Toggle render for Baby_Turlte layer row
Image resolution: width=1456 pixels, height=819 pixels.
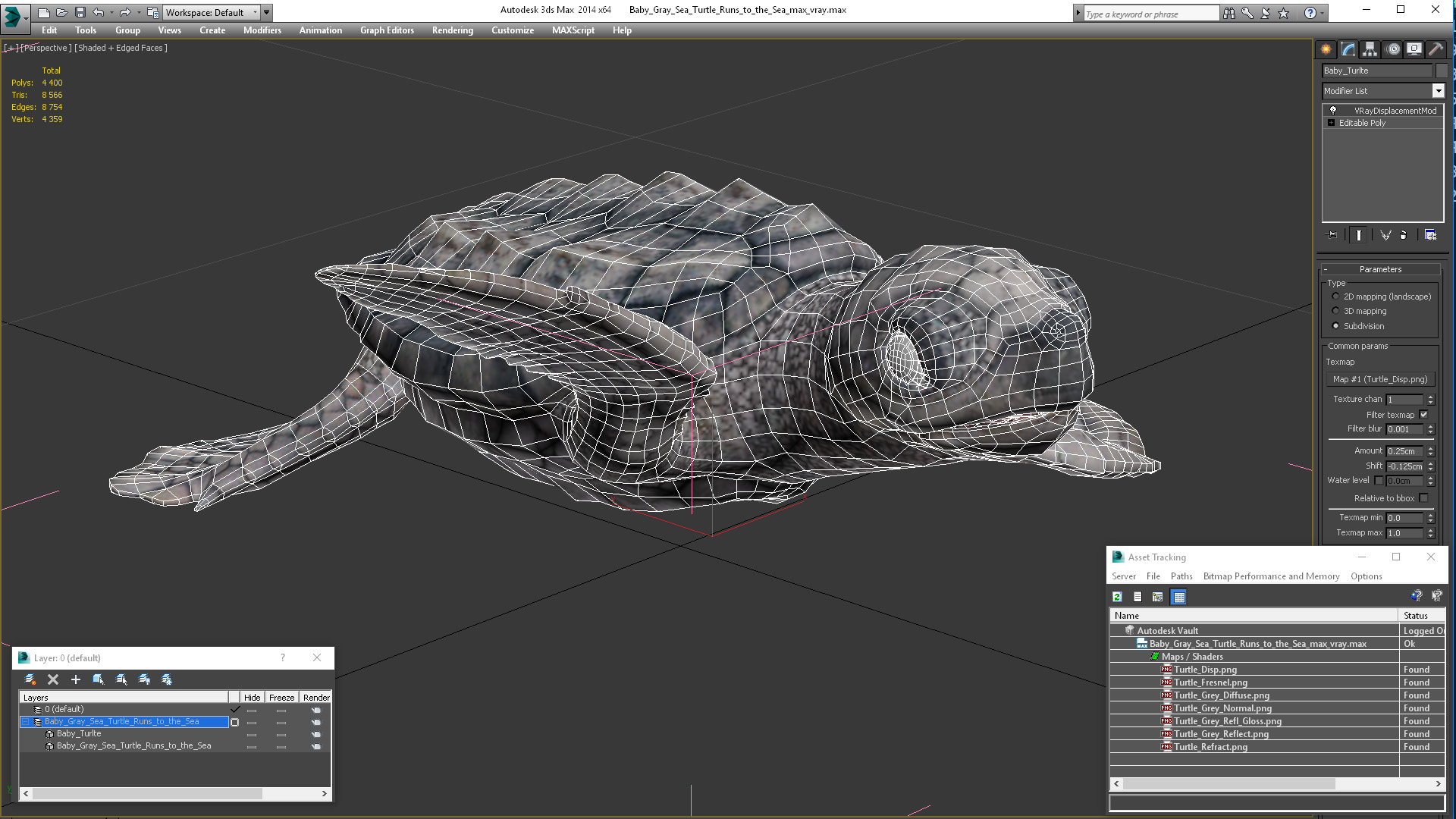(x=316, y=734)
